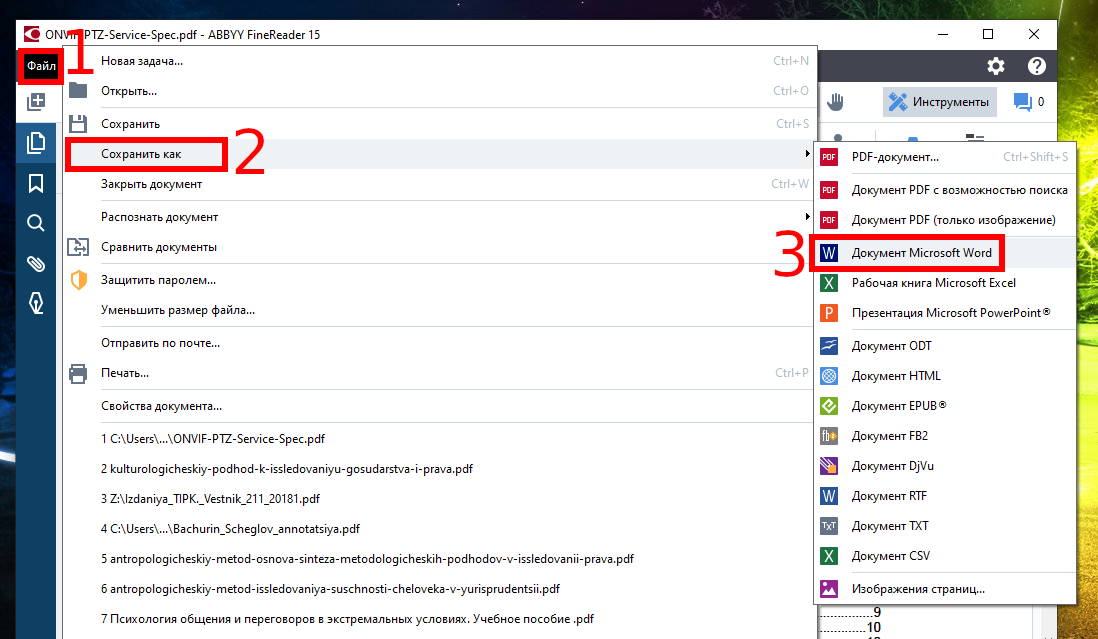The image size is (1098, 639).
Task: Save as Документ DjVu
Action: (x=945, y=467)
